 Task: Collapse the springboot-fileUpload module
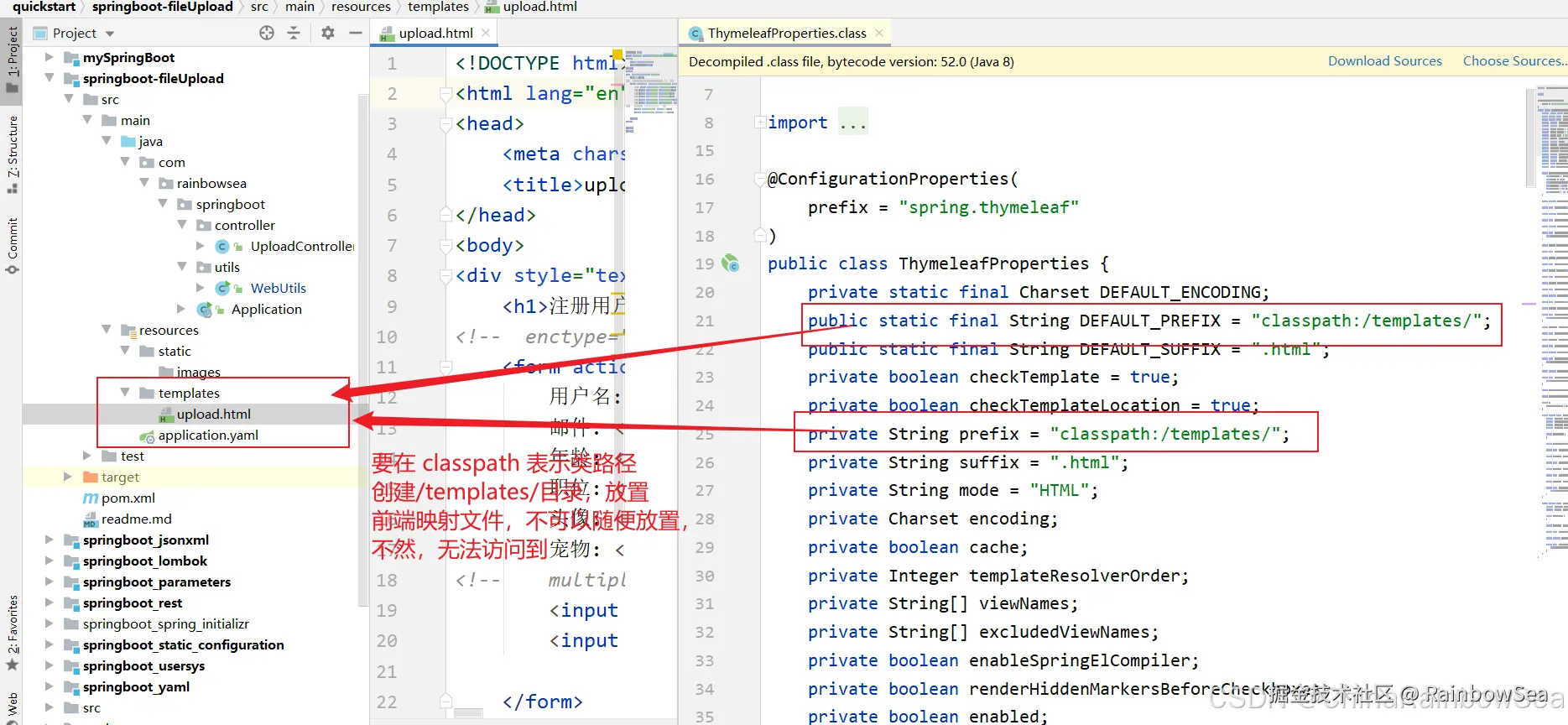(49, 78)
